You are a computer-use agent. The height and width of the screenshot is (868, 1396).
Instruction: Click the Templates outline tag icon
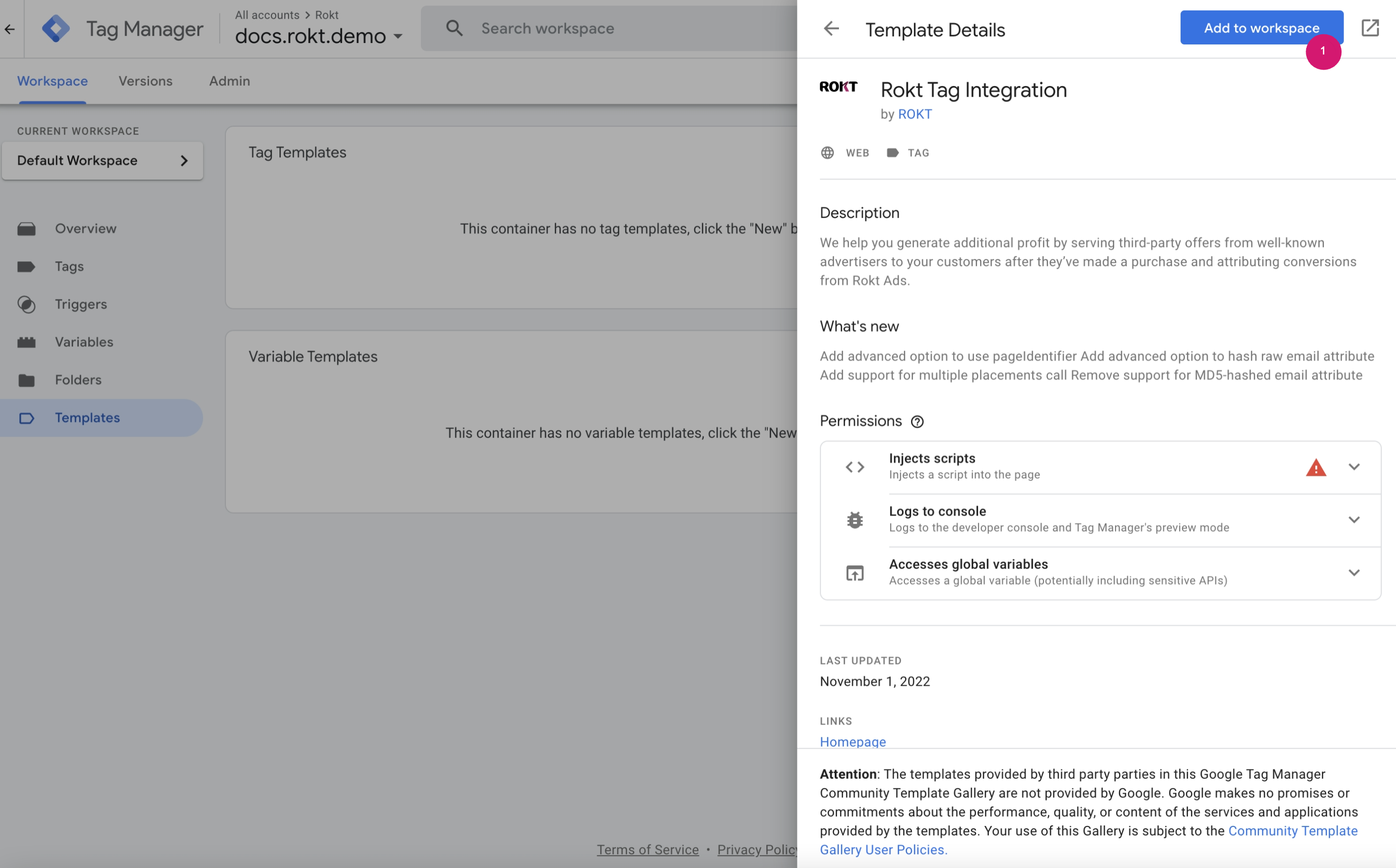[x=26, y=418]
